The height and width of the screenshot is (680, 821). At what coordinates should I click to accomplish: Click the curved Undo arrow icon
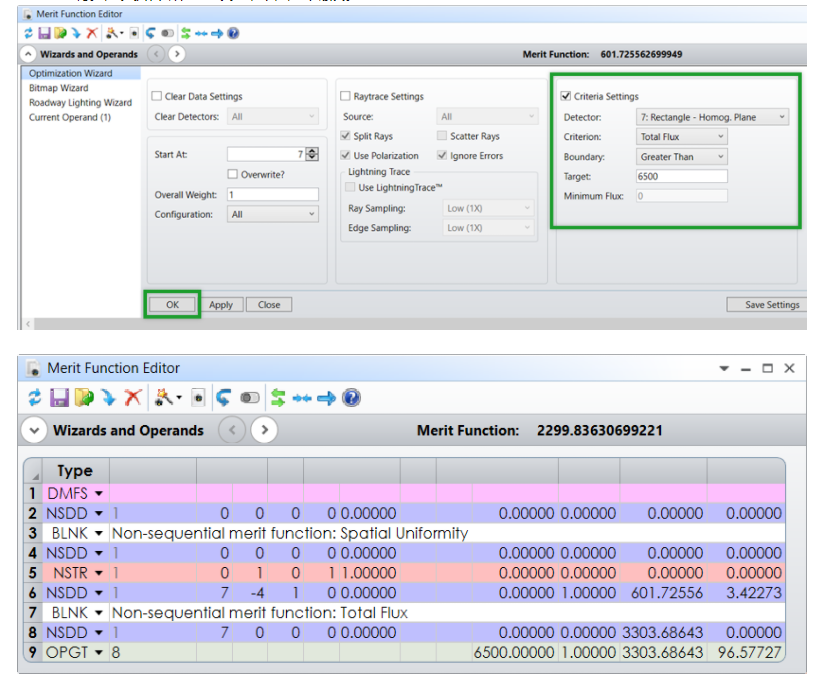coord(150,31)
